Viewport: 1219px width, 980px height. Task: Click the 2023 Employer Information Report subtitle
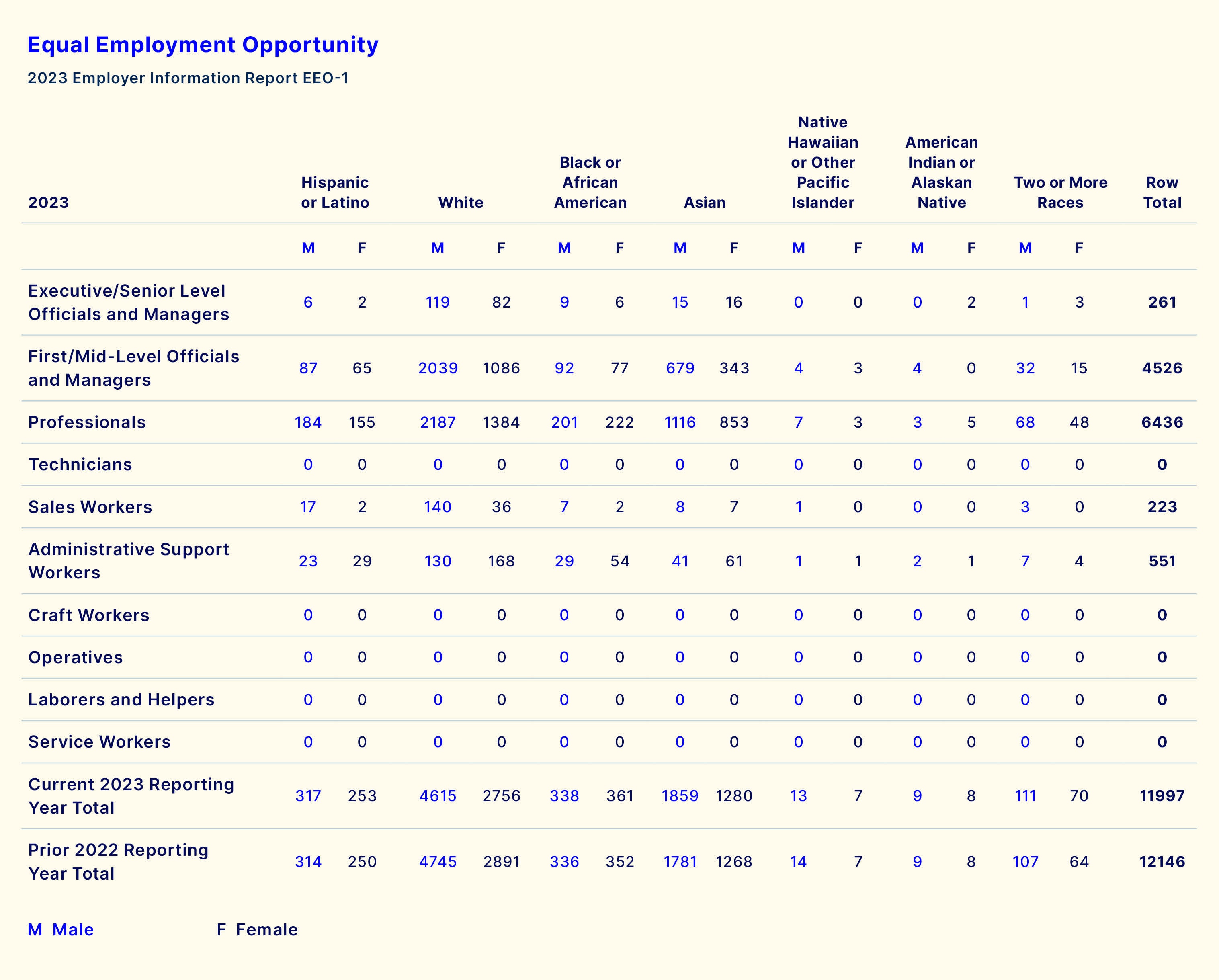pos(188,78)
